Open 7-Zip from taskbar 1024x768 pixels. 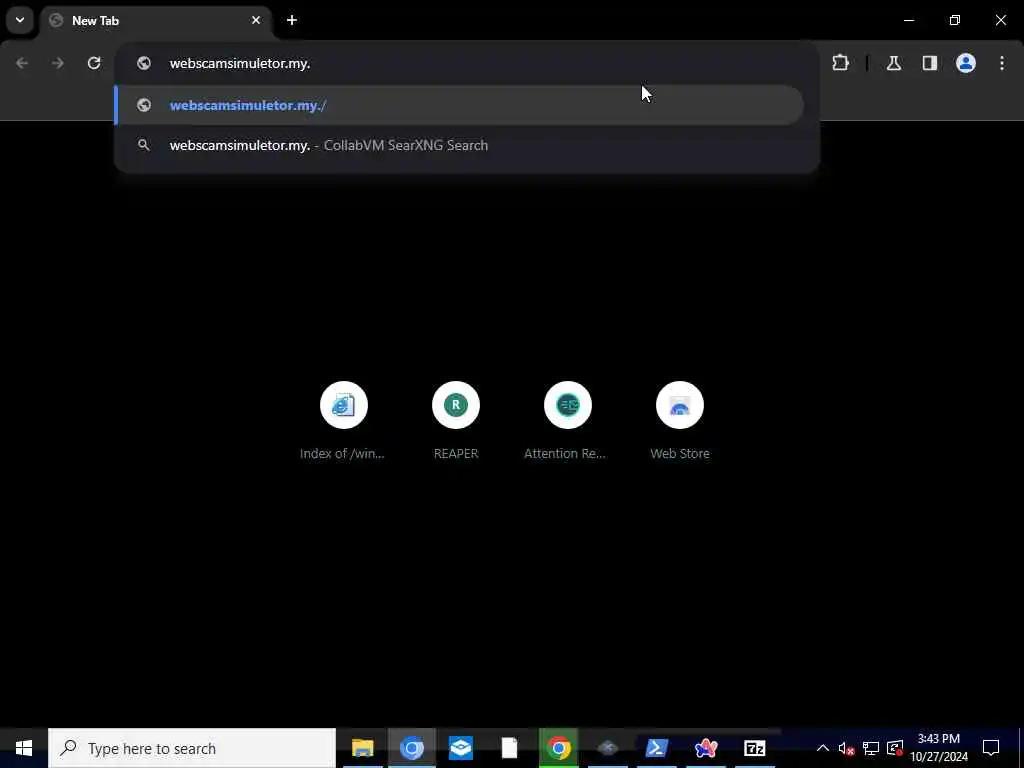click(x=755, y=748)
